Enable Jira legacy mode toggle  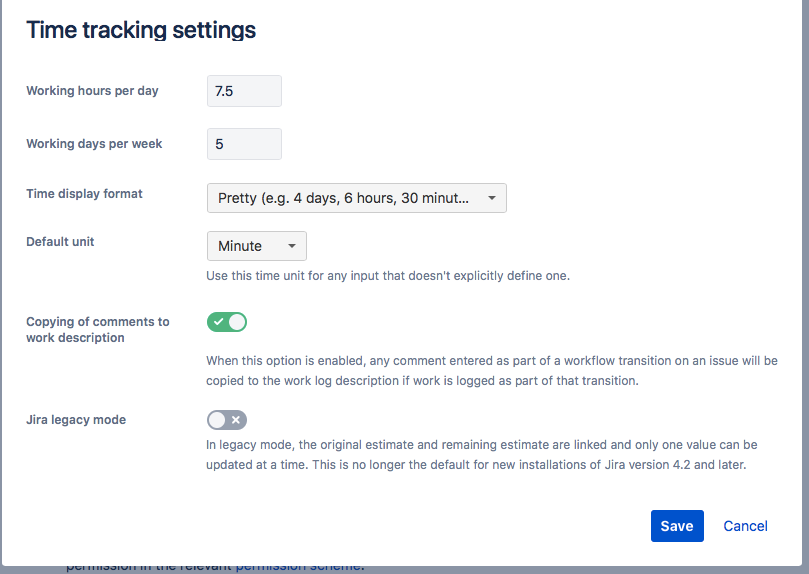pos(227,420)
